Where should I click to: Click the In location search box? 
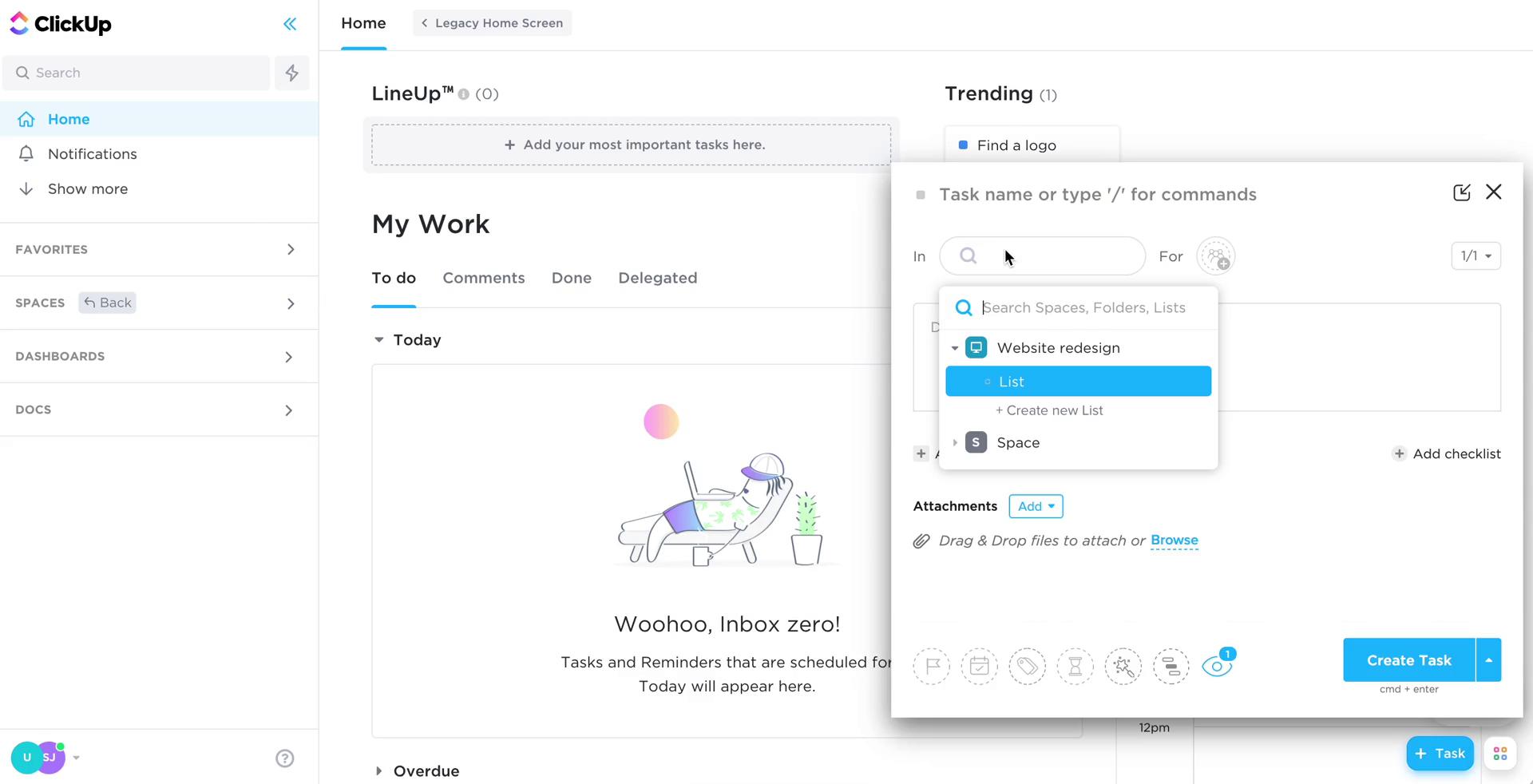click(1043, 256)
